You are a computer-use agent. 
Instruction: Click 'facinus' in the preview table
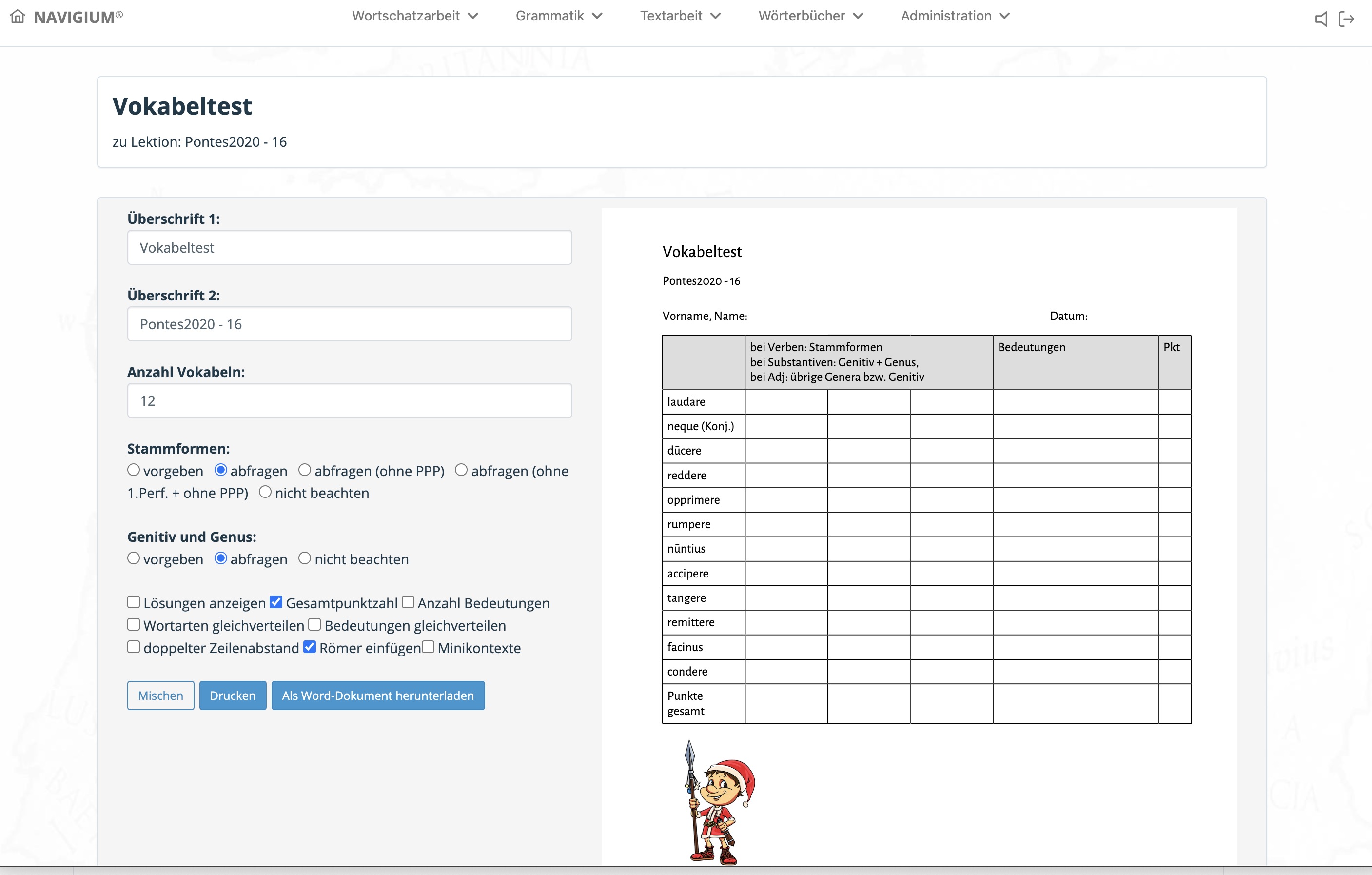pyautogui.click(x=685, y=647)
